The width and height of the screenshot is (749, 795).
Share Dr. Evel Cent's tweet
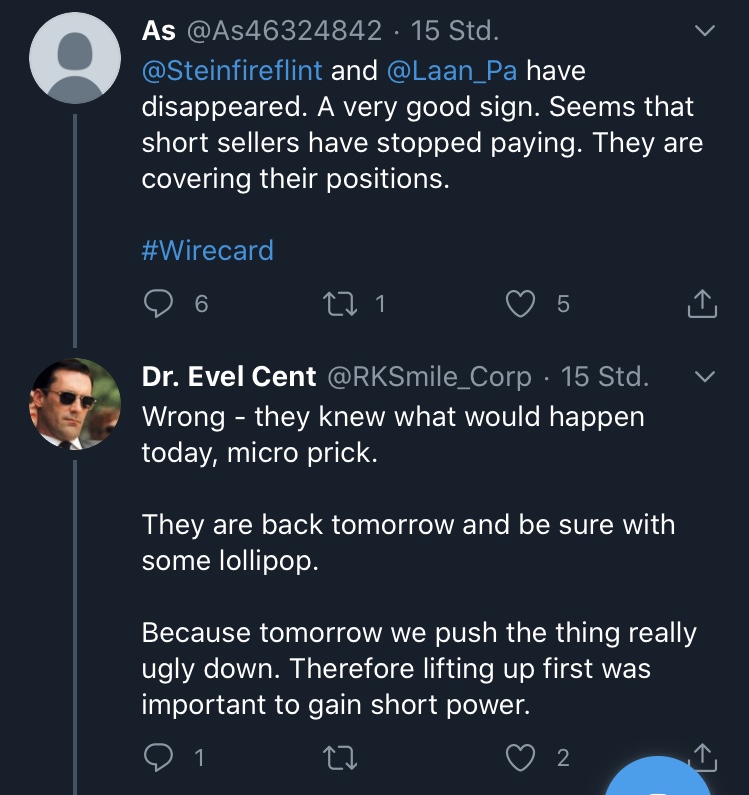(702, 757)
